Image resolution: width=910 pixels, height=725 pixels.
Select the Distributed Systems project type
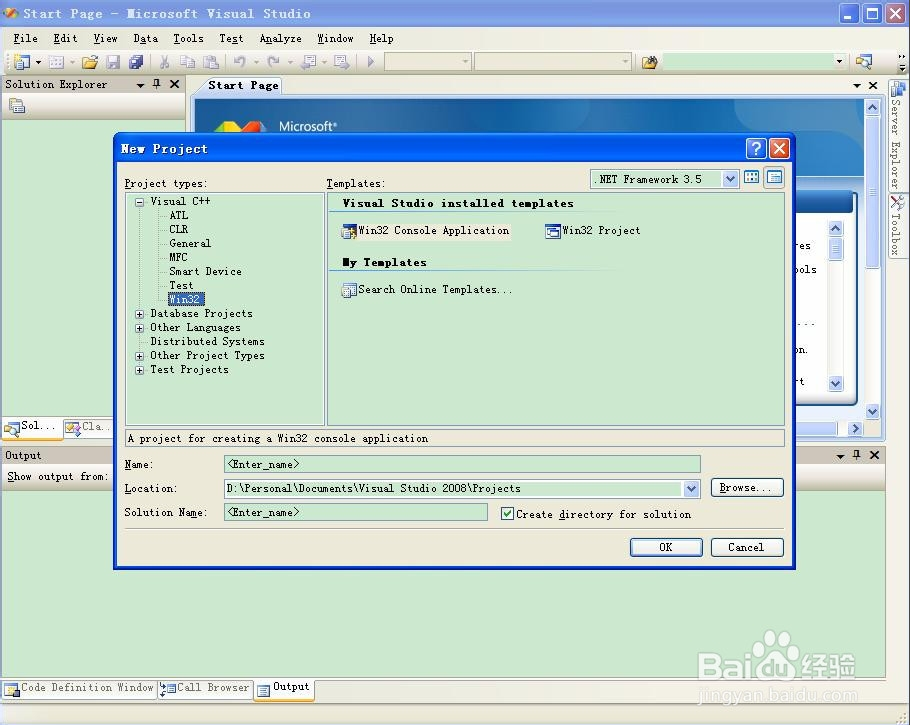[x=207, y=342]
